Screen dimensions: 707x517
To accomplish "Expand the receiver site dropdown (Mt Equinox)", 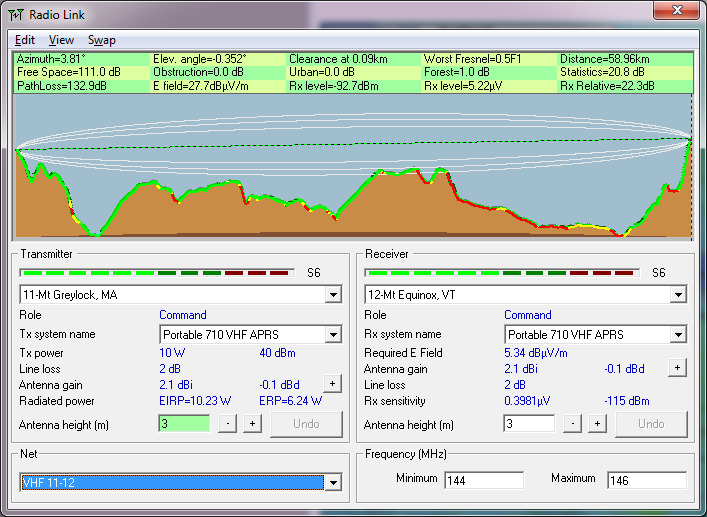I will point(678,295).
